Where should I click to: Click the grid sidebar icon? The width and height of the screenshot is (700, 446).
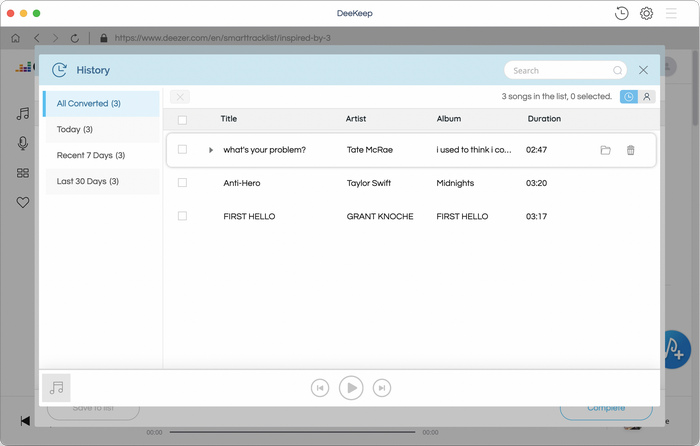click(23, 173)
